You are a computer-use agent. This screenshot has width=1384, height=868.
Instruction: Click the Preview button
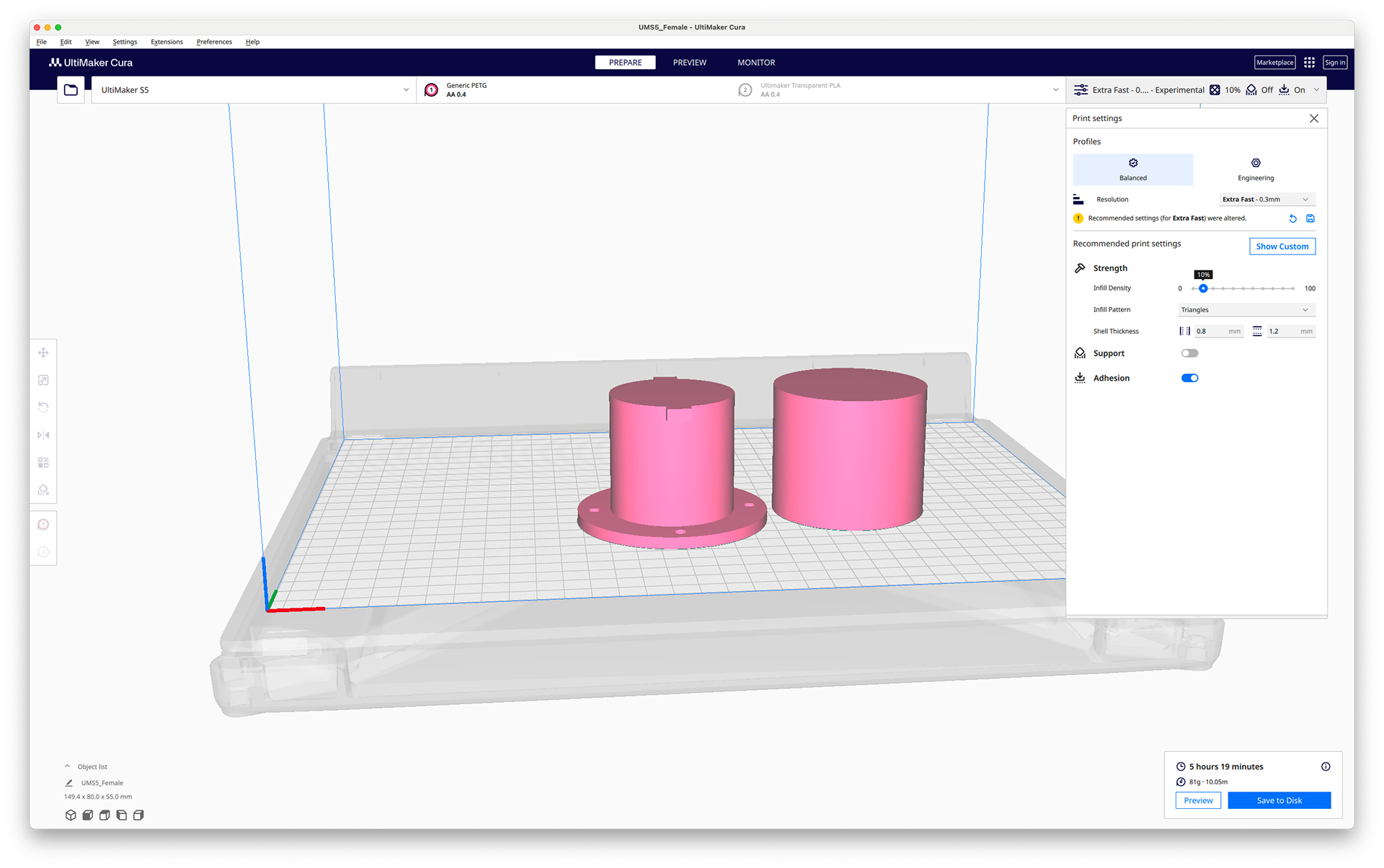point(1198,800)
